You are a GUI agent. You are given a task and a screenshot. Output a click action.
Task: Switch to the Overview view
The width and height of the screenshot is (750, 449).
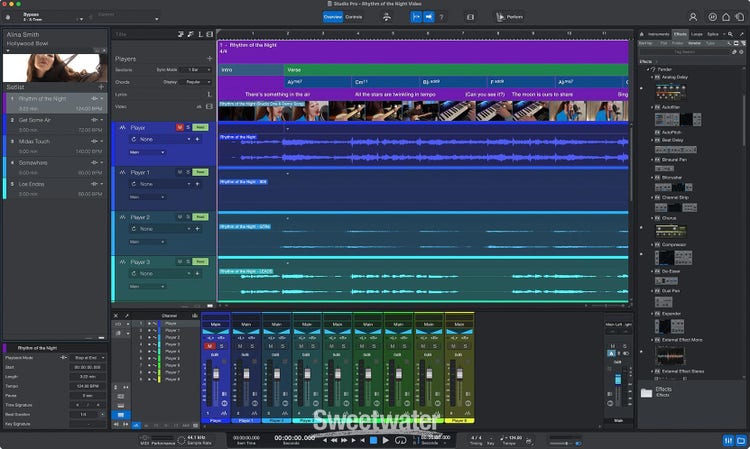[333, 17]
